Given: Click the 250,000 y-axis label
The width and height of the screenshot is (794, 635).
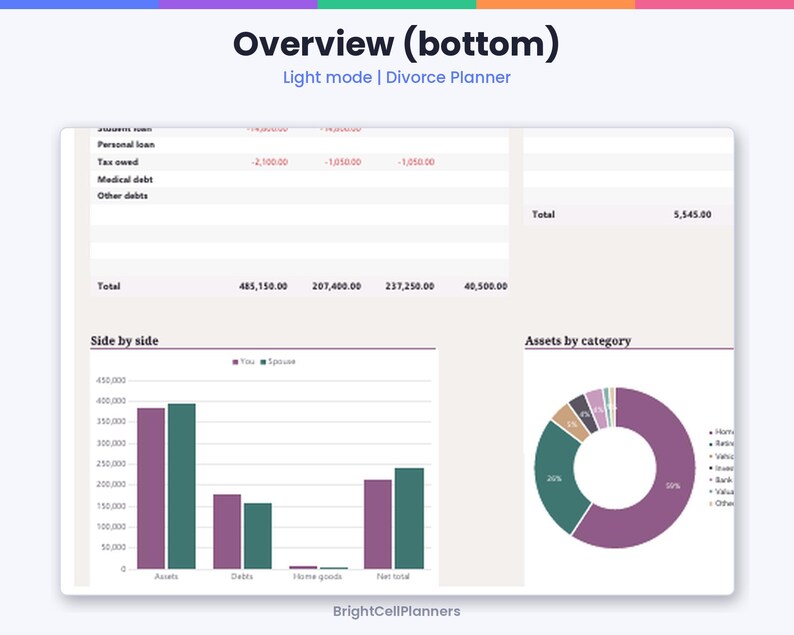Looking at the screenshot, I should click(111, 464).
